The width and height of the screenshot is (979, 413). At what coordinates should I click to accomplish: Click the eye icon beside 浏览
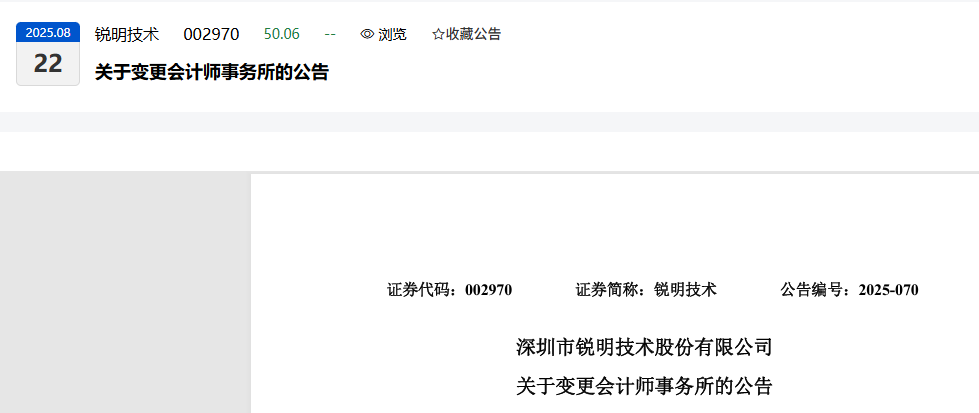click(x=367, y=34)
